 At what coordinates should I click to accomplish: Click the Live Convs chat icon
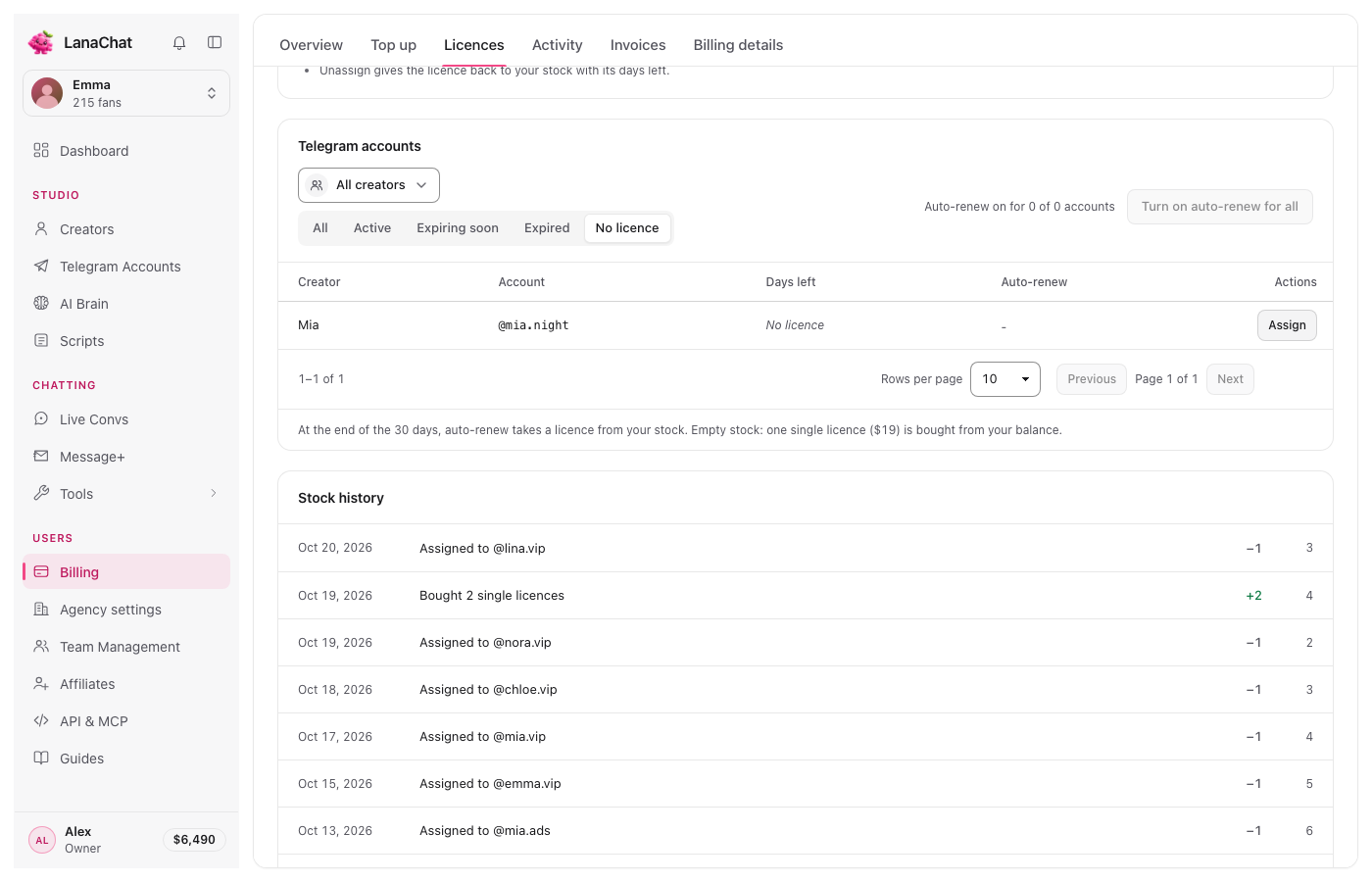[x=41, y=418]
